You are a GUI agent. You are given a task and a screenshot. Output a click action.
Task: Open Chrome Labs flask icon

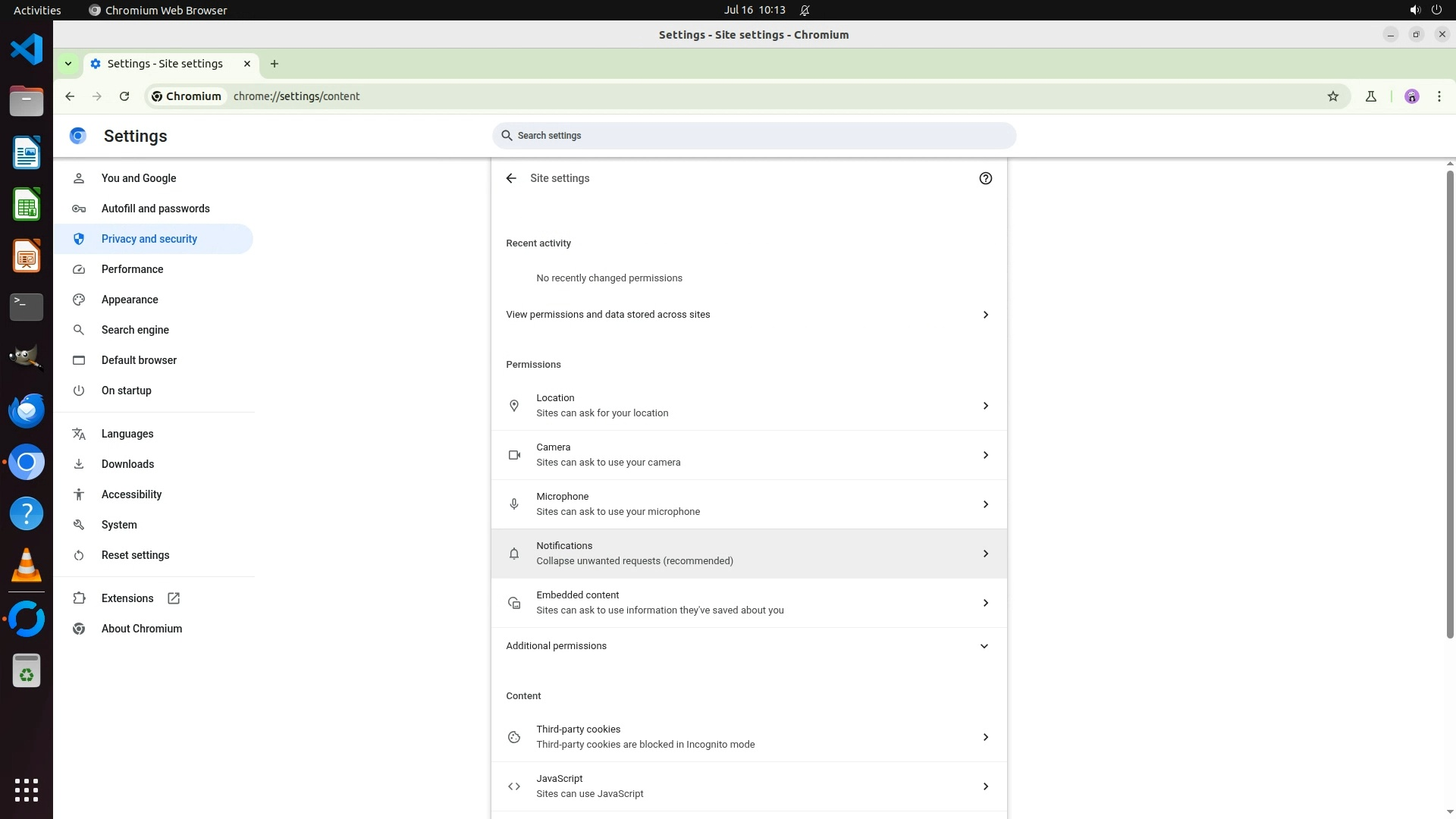point(1370,96)
